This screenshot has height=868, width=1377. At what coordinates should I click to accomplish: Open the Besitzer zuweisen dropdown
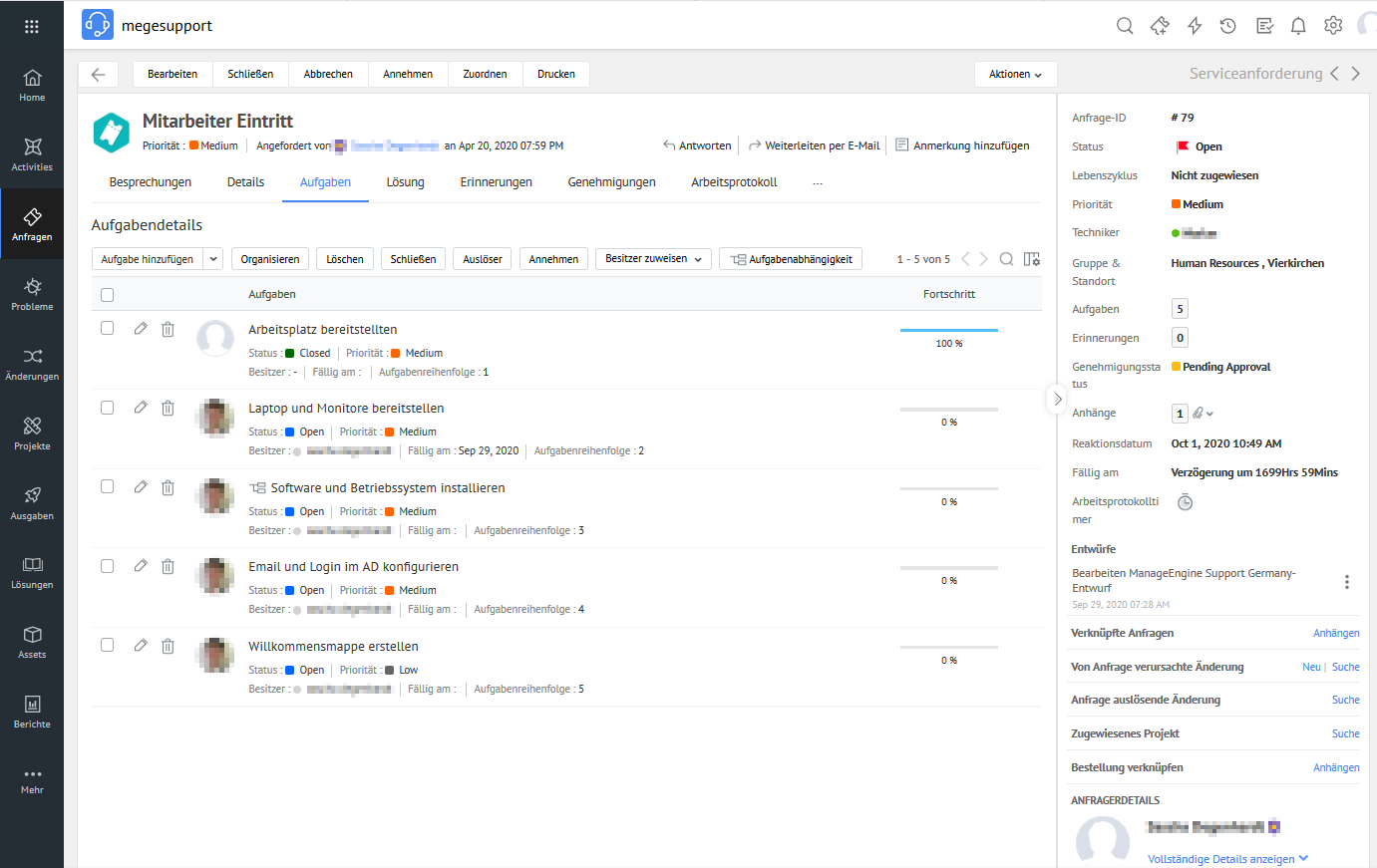653,259
